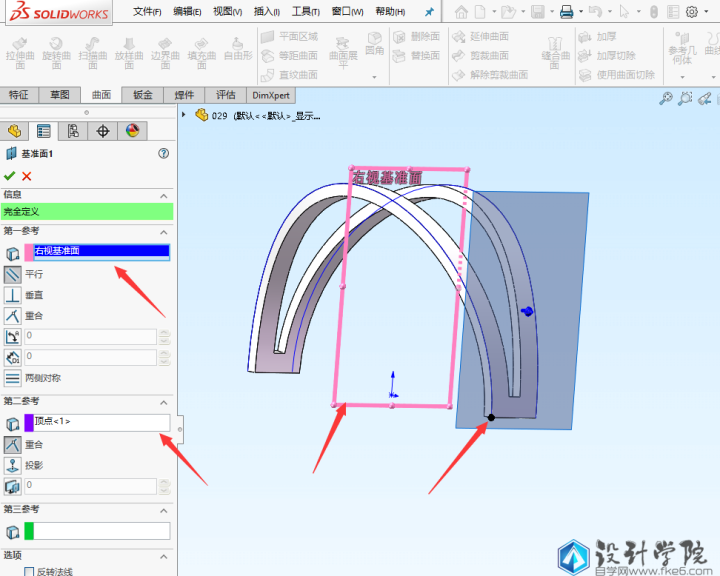Screen dimensions: 720x576
Task: Click the green checkmark to confirm plane
Action: 10,176
